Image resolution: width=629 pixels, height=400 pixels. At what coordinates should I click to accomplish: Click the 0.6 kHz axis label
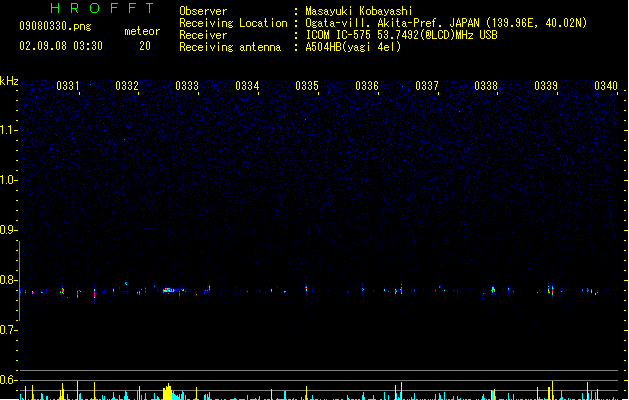(8, 380)
